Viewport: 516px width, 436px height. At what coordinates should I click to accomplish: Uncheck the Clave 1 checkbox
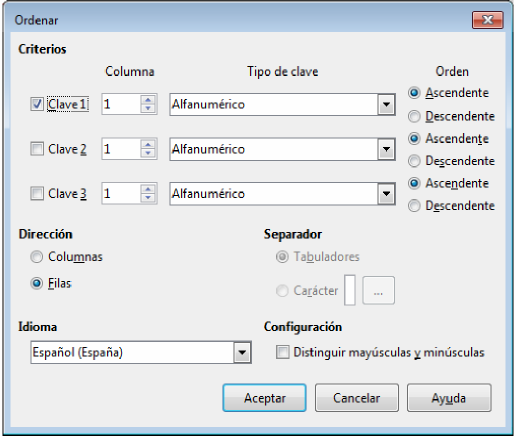tap(37, 104)
